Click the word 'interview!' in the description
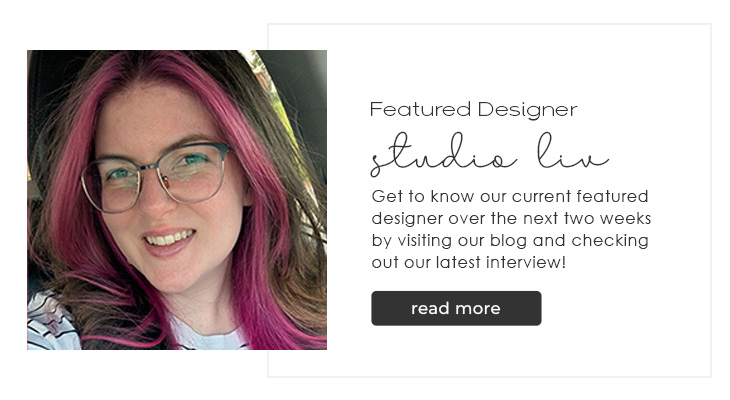Screen dimensions: 730x400 pos(526,262)
